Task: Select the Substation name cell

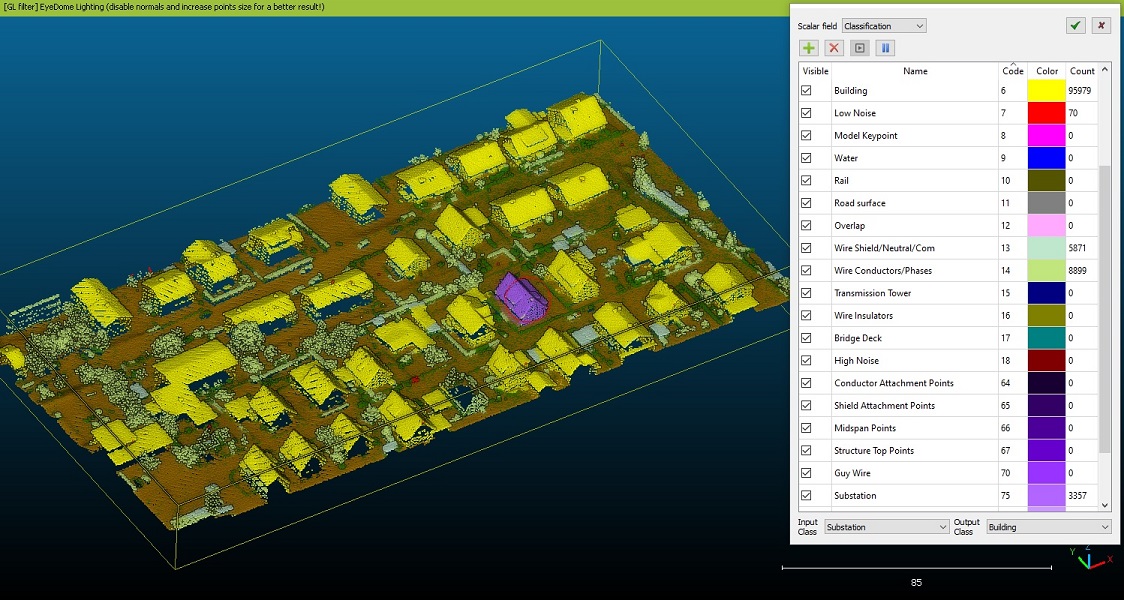Action: click(915, 495)
